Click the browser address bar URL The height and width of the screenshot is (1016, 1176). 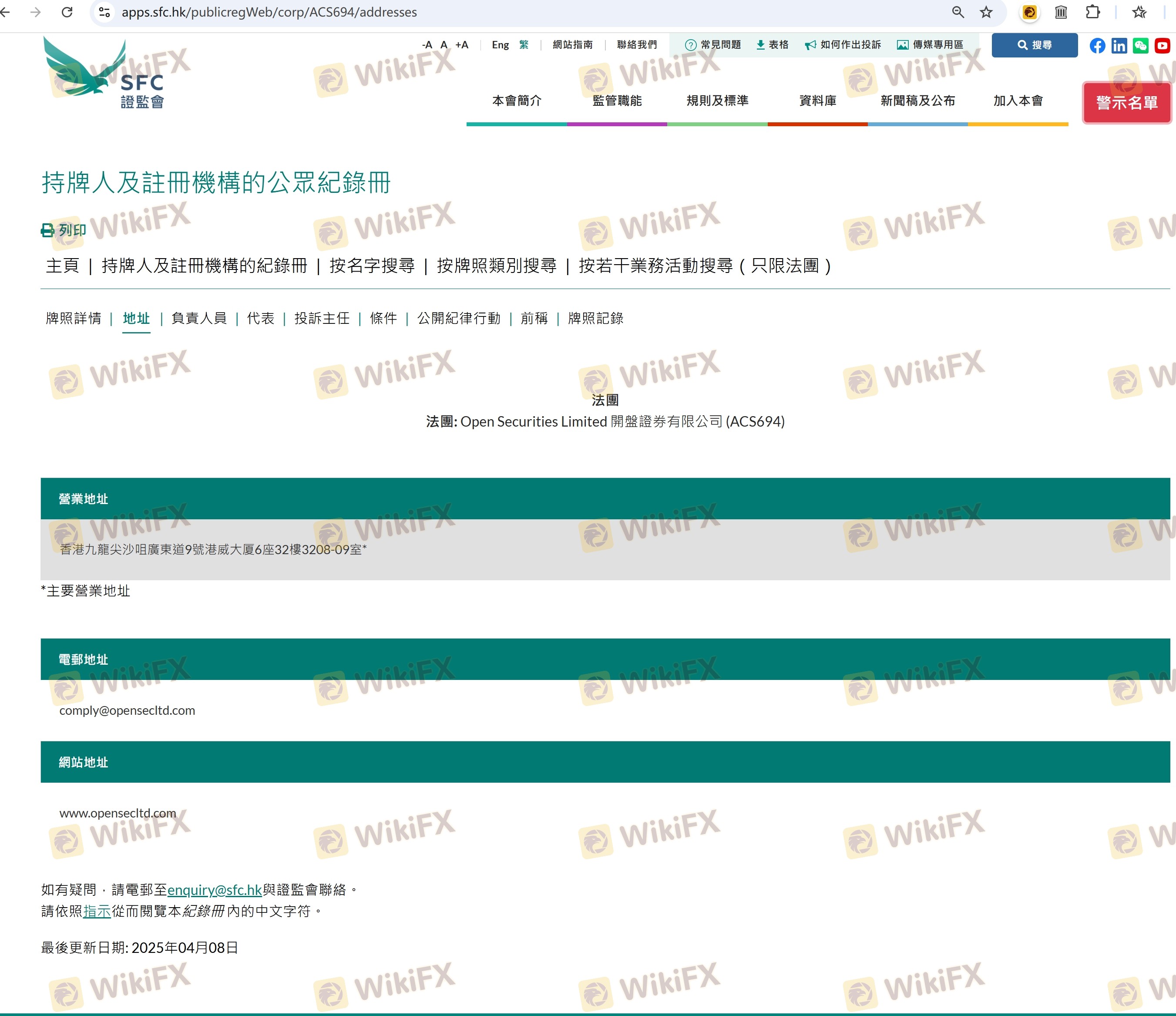pyautogui.click(x=269, y=12)
